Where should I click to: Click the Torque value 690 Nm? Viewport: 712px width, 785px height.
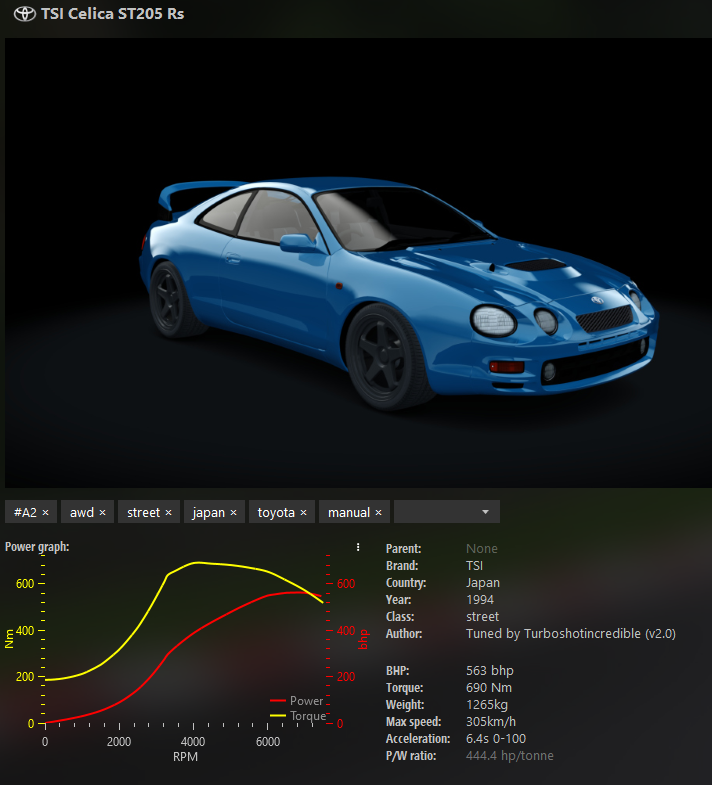tap(489, 688)
